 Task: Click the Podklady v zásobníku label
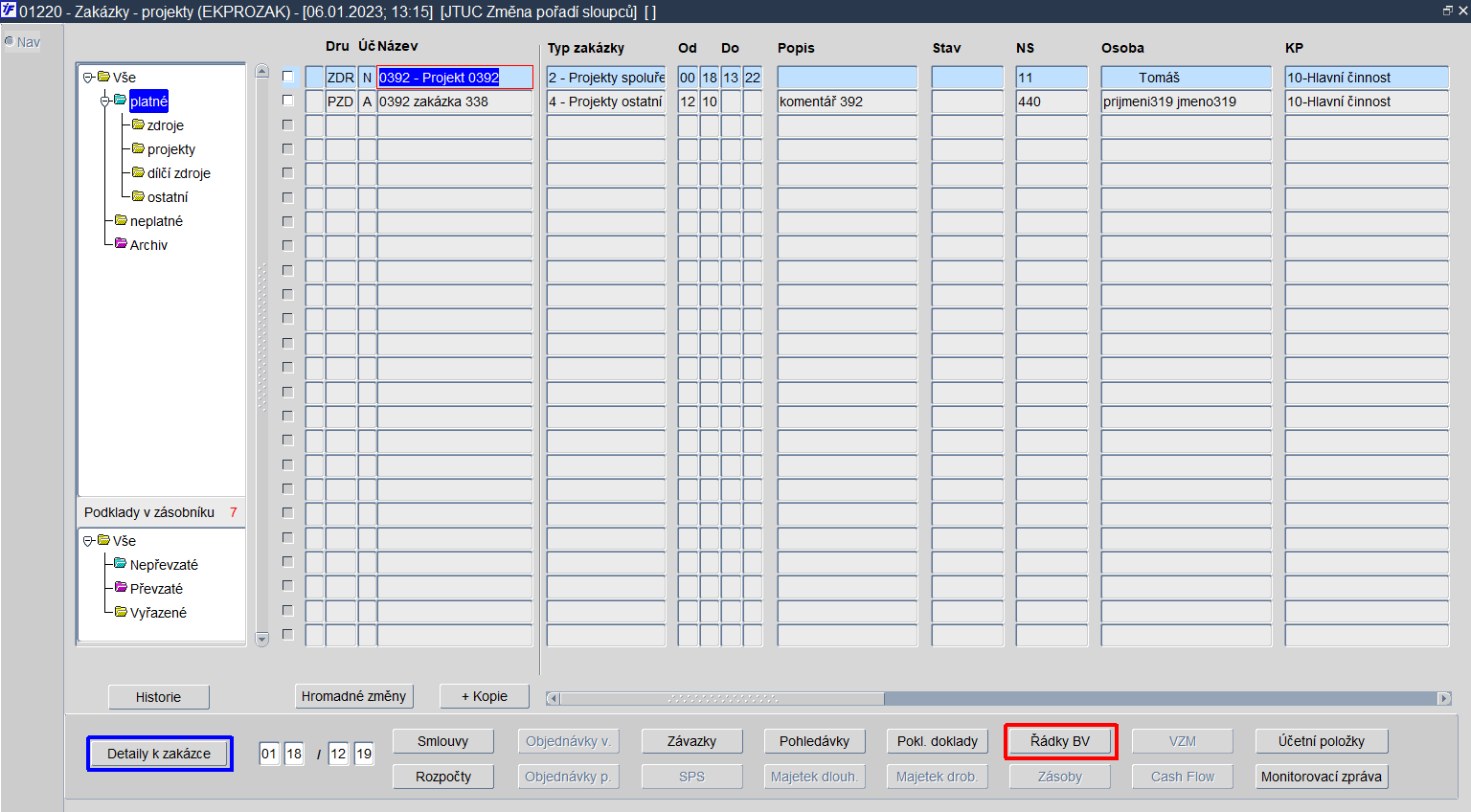(x=149, y=512)
